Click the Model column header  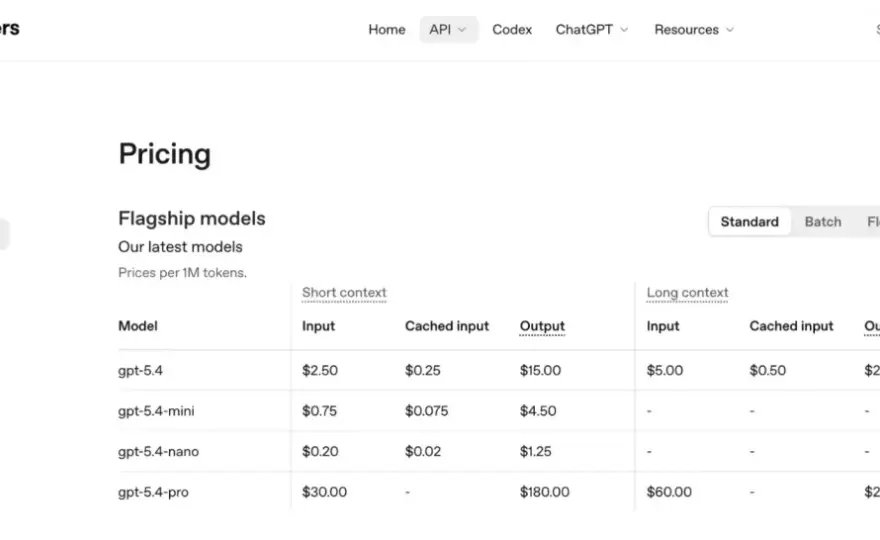(138, 326)
